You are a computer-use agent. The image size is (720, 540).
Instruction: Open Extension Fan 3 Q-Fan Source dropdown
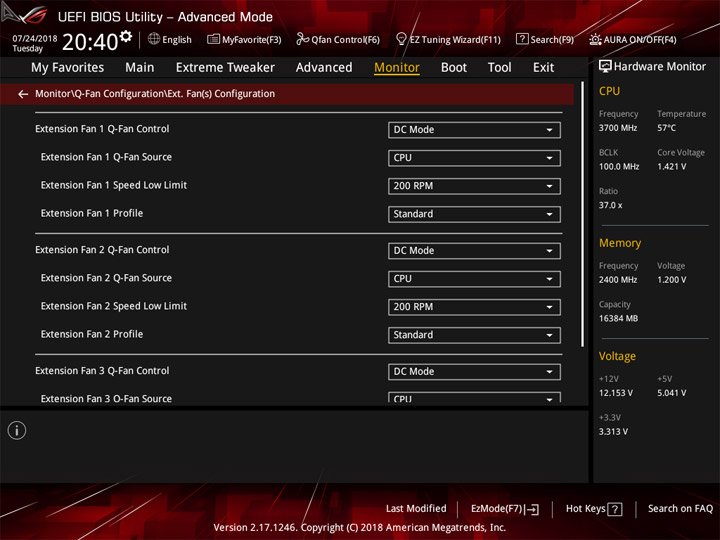[474, 398]
